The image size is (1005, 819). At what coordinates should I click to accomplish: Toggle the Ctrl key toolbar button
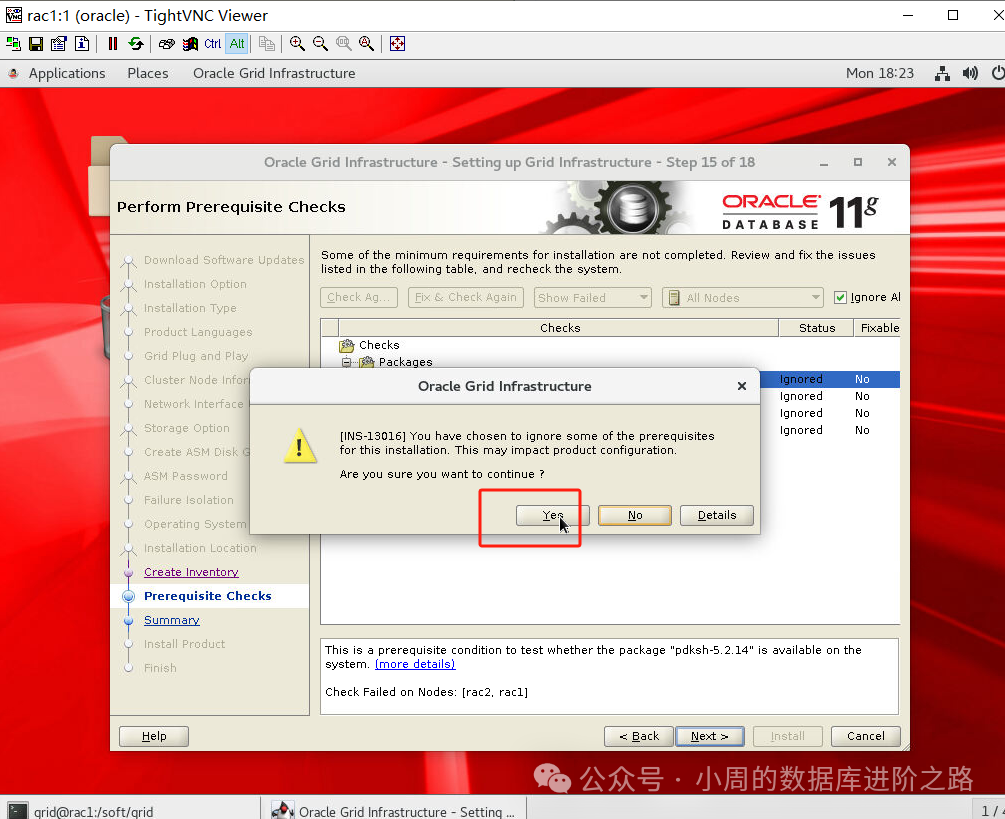[x=213, y=44]
